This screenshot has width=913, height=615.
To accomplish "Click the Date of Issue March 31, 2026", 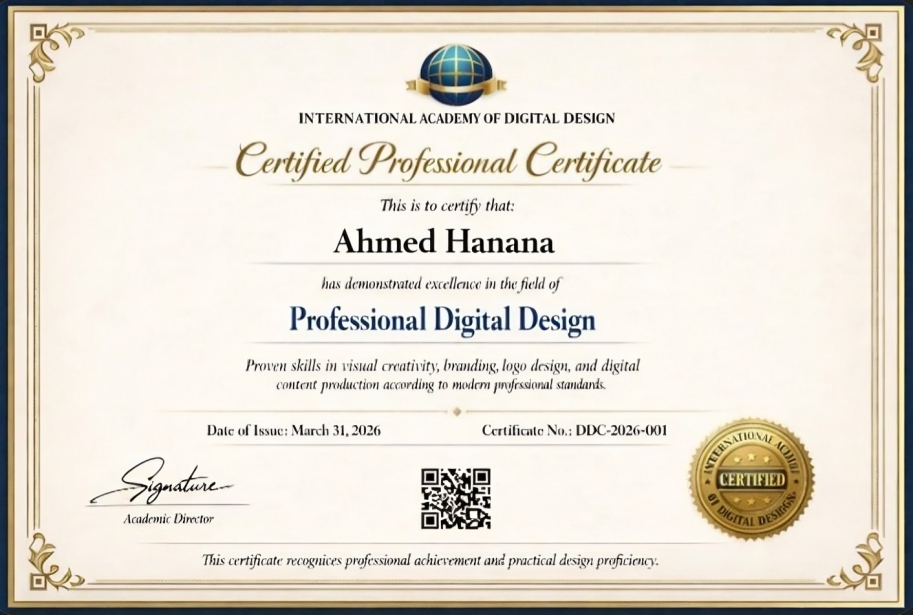I will (293, 431).
